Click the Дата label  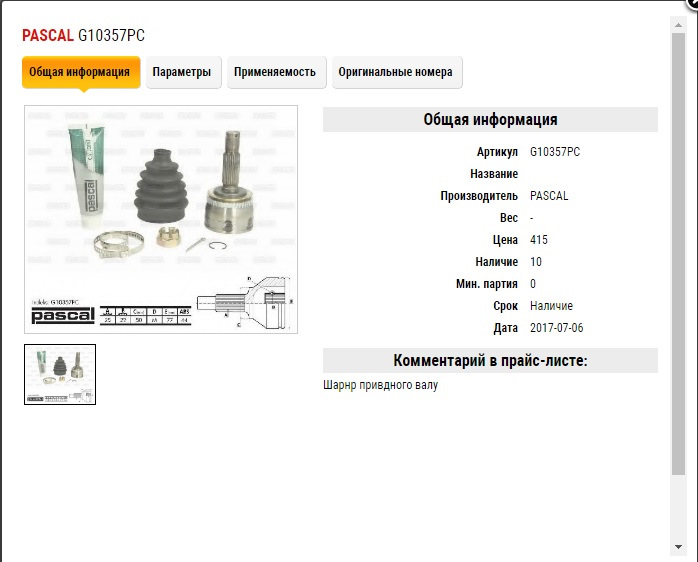(x=506, y=328)
